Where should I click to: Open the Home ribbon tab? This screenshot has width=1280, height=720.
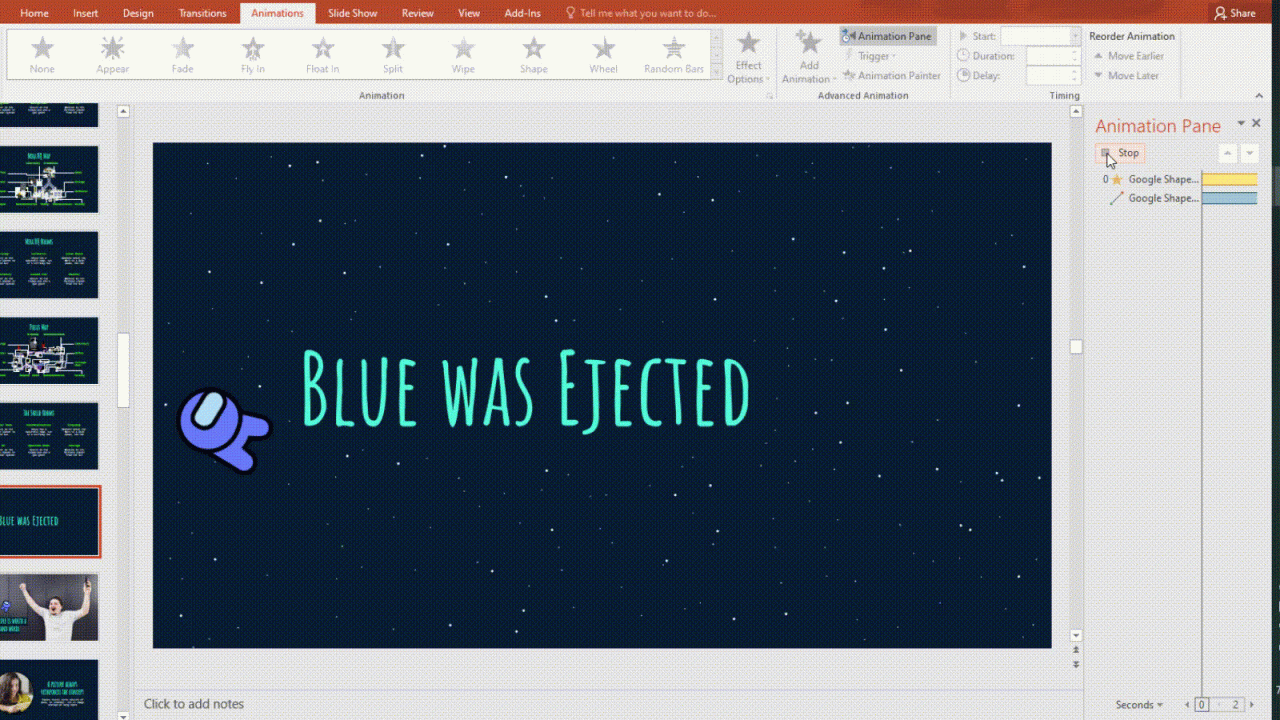coord(34,13)
